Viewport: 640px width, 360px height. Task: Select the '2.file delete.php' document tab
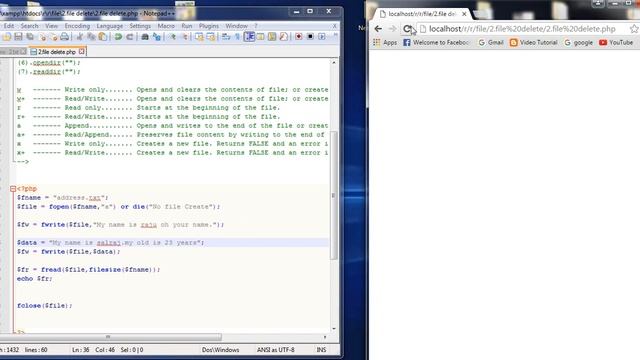coord(57,52)
